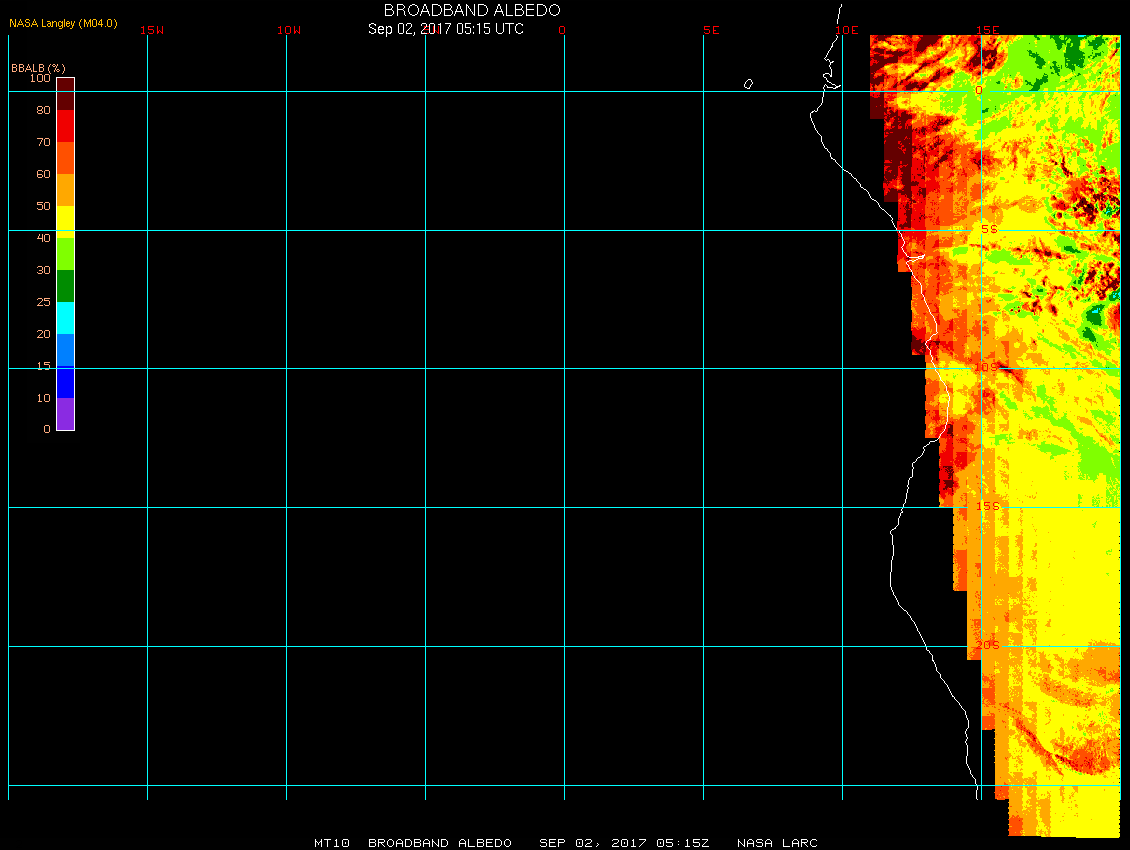Click the purple 0–10% legend swatch

click(x=65, y=414)
